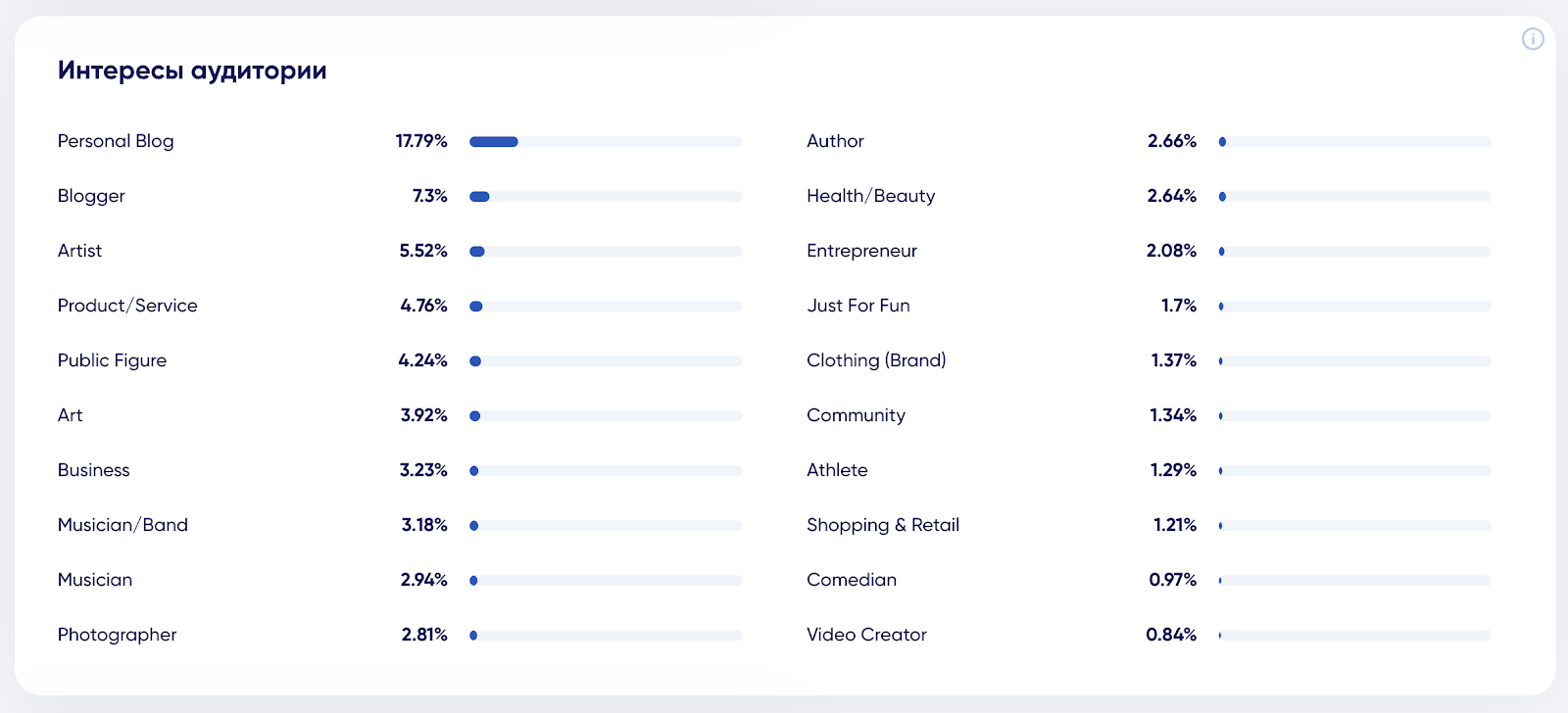Viewport: 1568px width, 713px height.
Task: Click the Art interest label
Action: (x=71, y=415)
